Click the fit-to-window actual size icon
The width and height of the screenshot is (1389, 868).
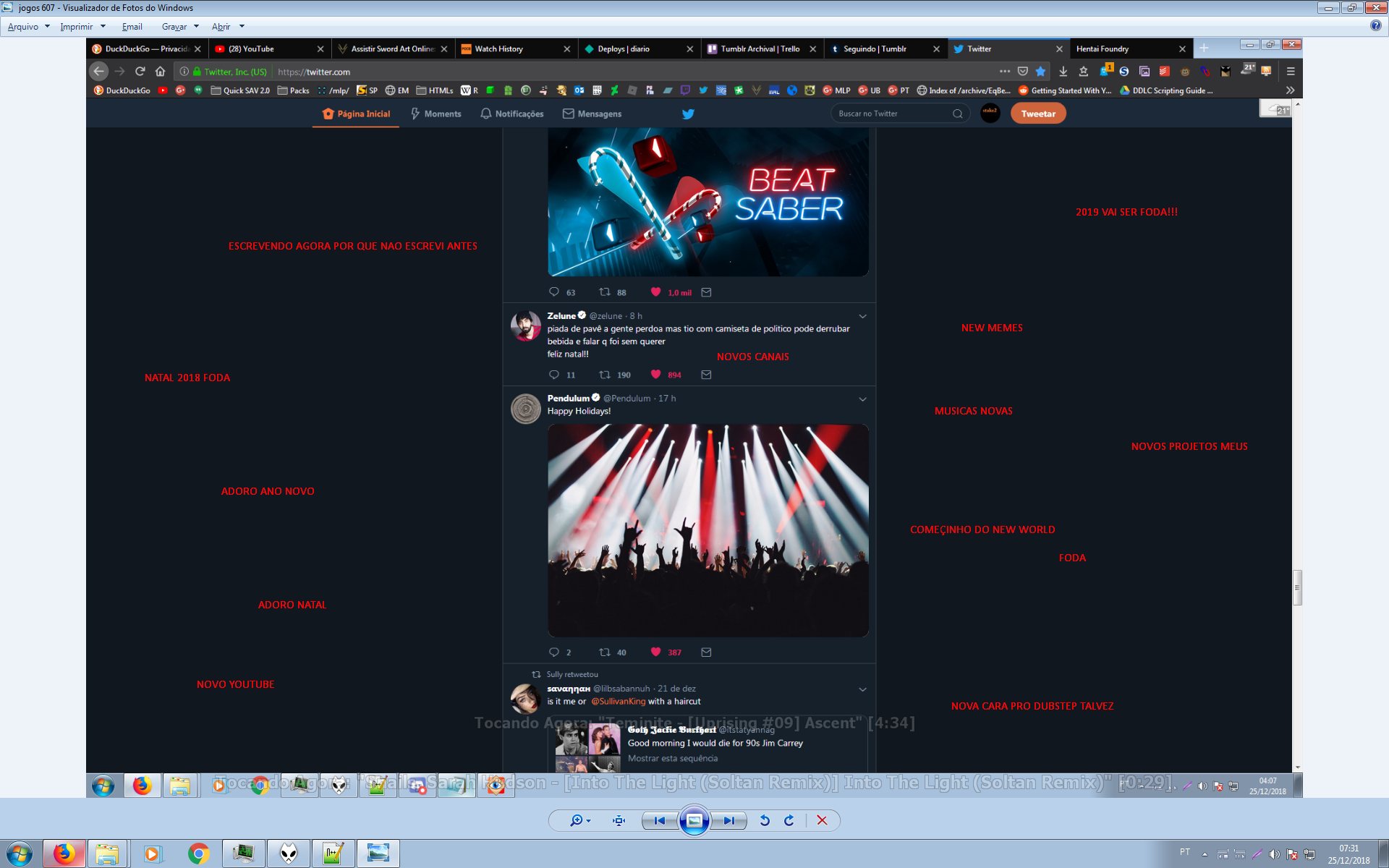(619, 820)
